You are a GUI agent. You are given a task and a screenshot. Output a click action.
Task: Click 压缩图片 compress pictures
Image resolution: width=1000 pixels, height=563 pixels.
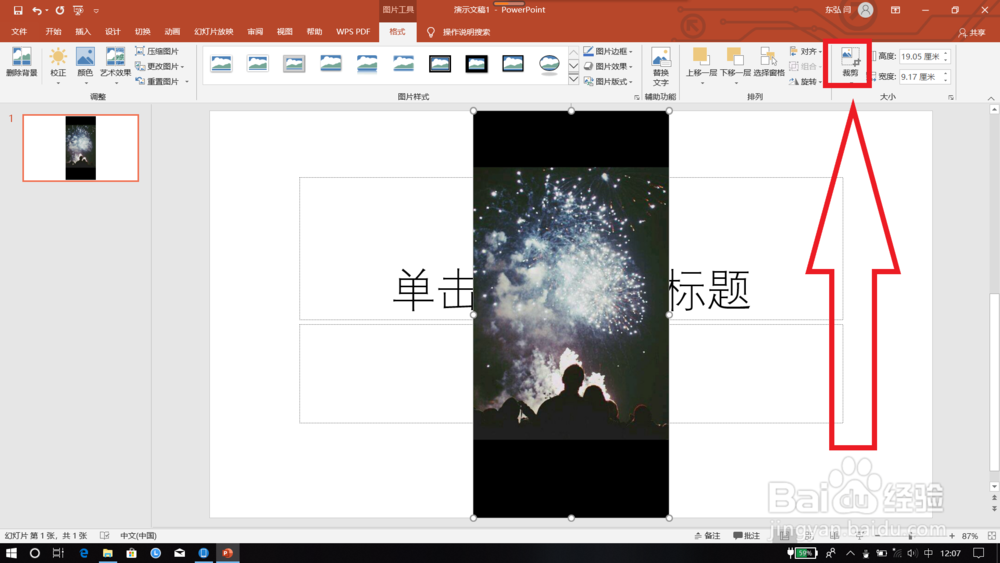click(157, 51)
